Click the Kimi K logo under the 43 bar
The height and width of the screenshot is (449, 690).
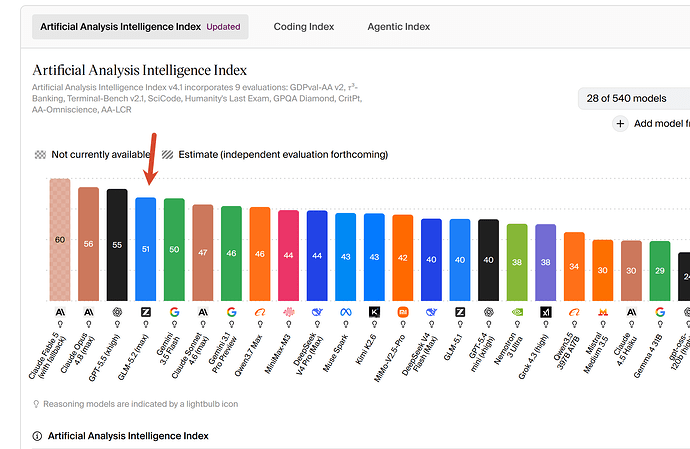tap(374, 312)
